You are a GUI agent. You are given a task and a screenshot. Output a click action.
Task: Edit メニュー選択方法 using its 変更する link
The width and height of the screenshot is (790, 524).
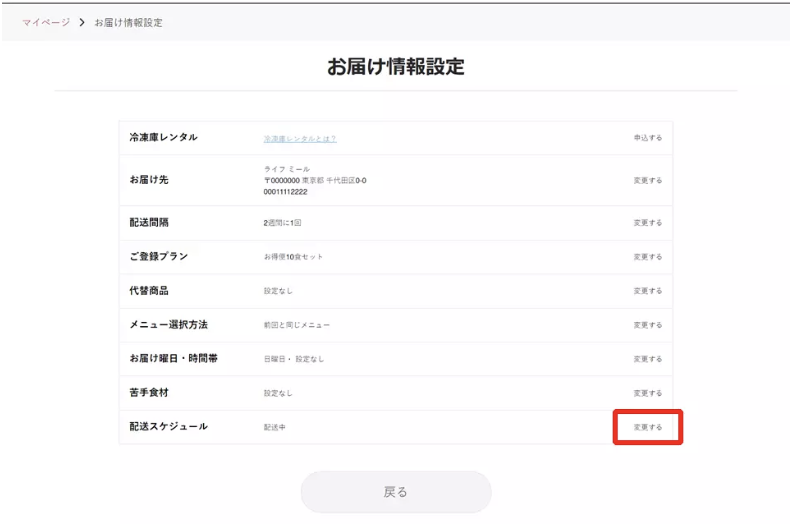pyautogui.click(x=647, y=325)
